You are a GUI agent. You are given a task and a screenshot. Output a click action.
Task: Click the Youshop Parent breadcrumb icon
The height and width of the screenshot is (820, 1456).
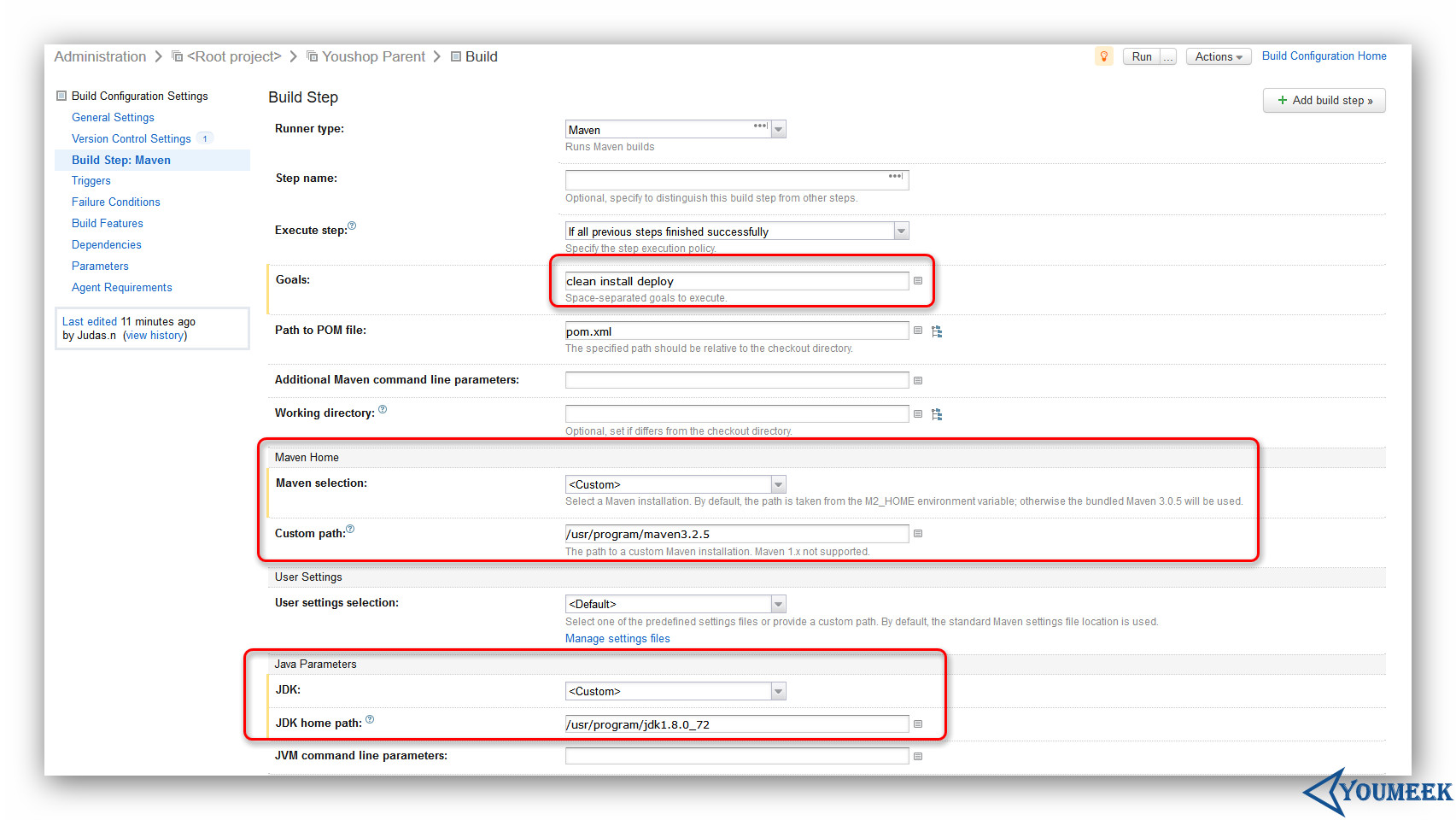click(313, 56)
